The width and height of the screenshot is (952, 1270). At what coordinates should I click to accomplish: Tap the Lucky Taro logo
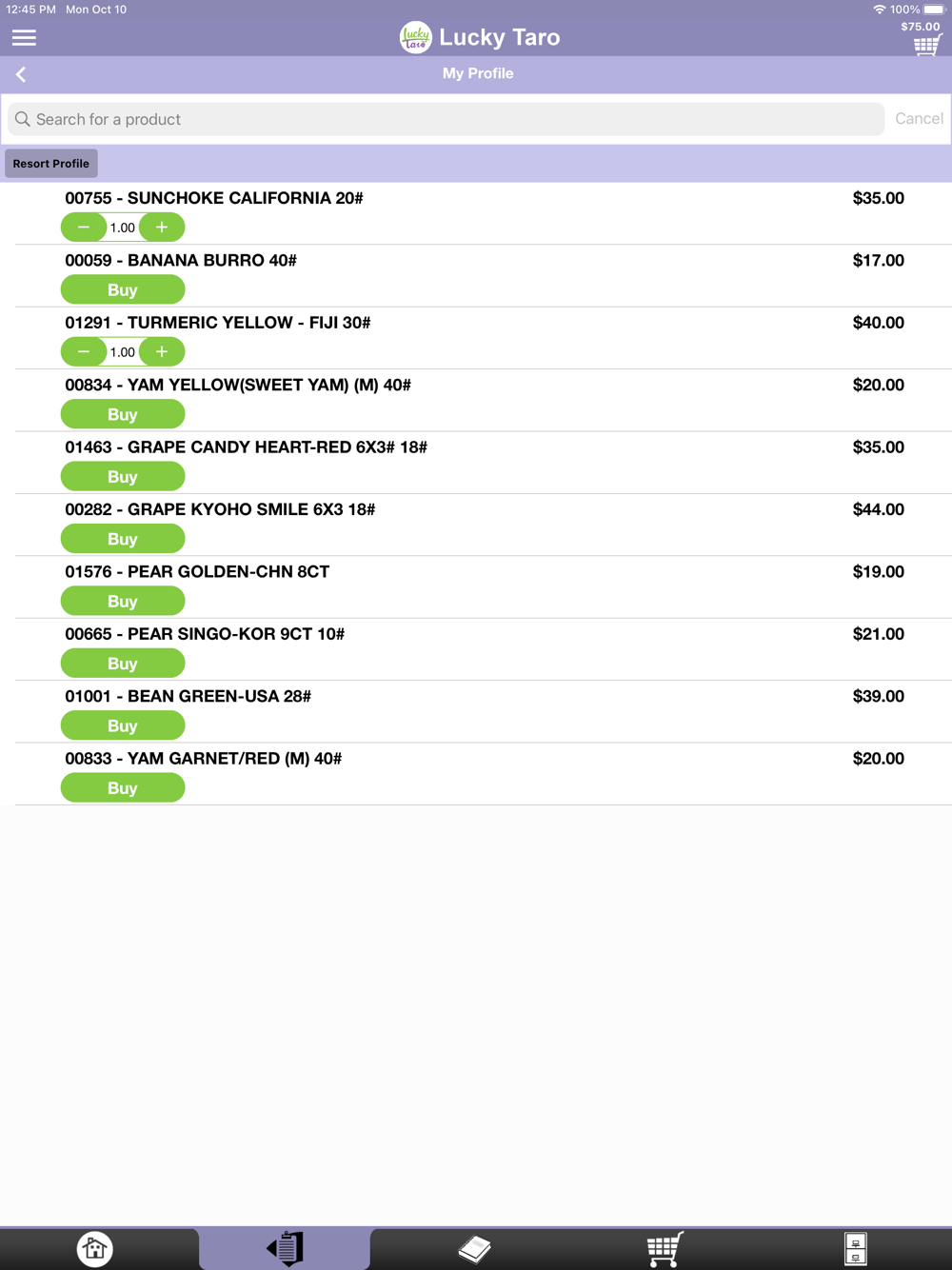pyautogui.click(x=415, y=38)
